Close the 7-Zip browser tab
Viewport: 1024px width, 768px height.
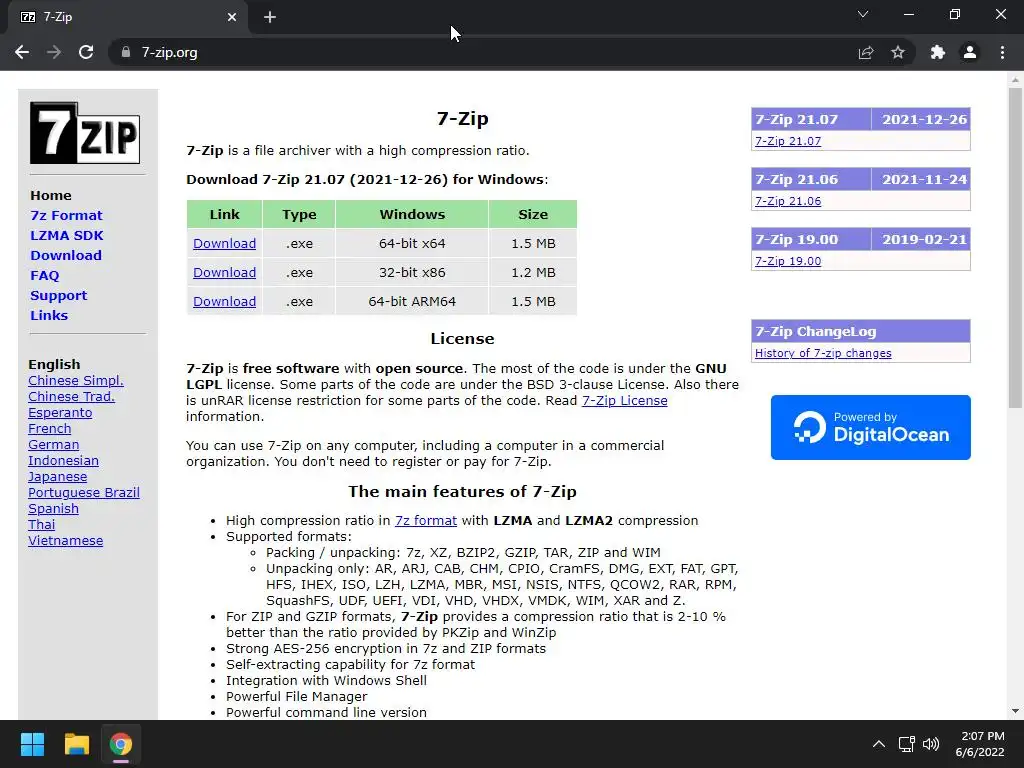[232, 18]
